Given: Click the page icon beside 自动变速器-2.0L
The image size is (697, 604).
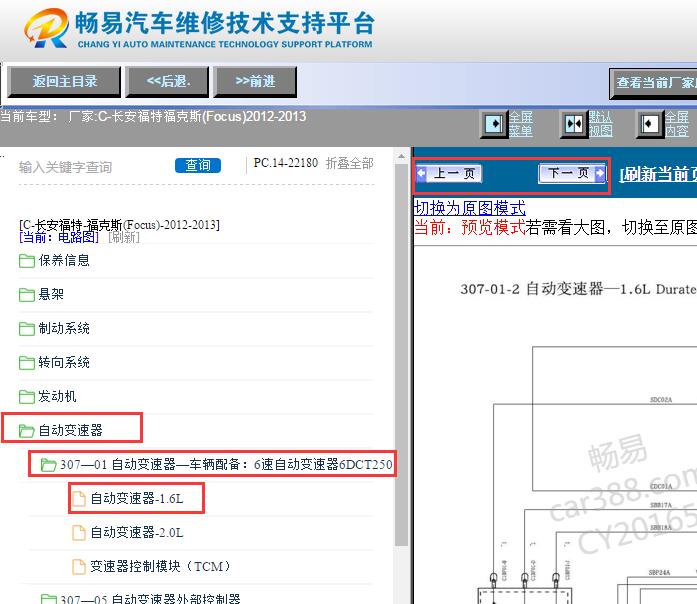Looking at the screenshot, I should pyautogui.click(x=79, y=532).
